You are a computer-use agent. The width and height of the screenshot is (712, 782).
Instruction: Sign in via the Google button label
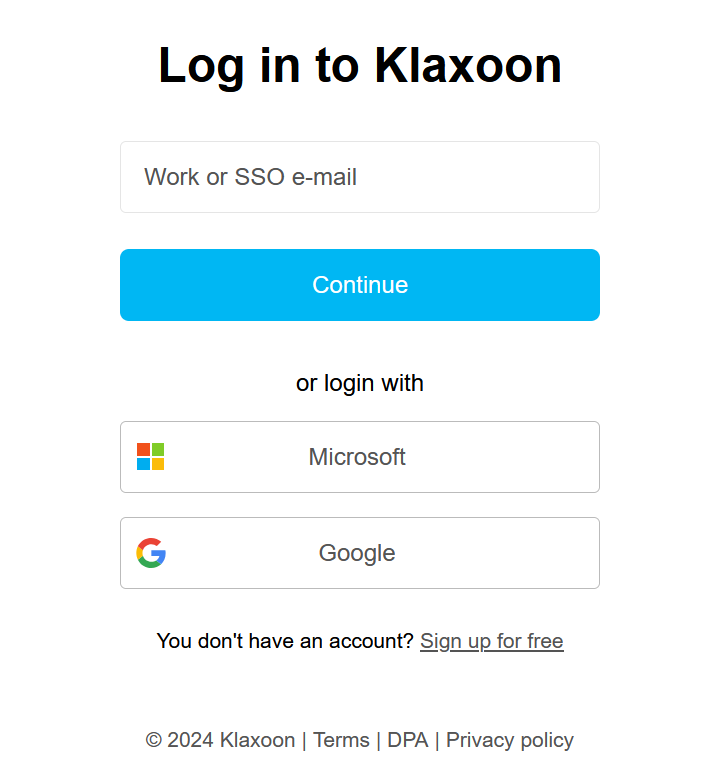click(x=357, y=553)
